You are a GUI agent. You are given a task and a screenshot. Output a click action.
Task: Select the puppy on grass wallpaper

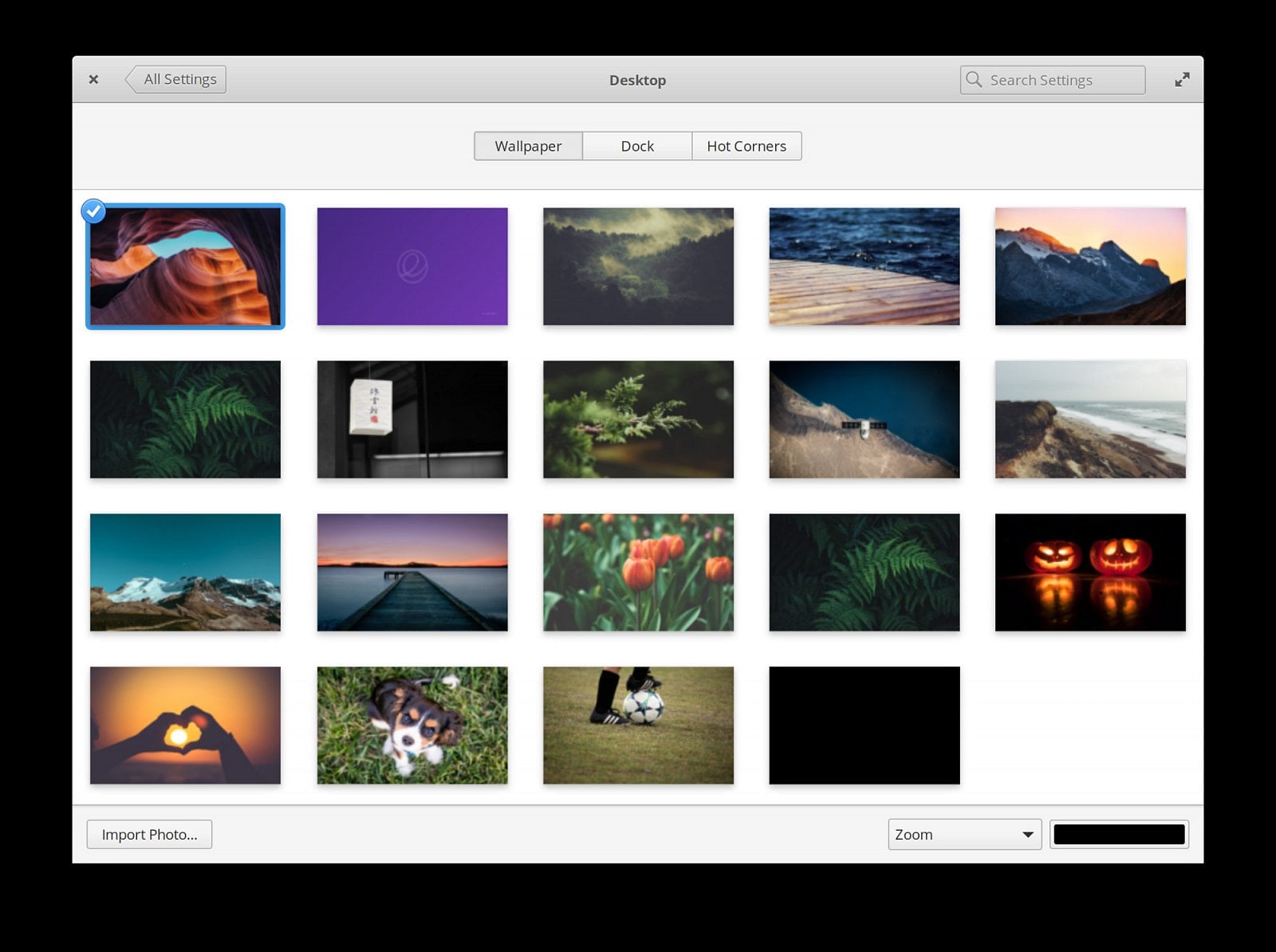click(412, 726)
